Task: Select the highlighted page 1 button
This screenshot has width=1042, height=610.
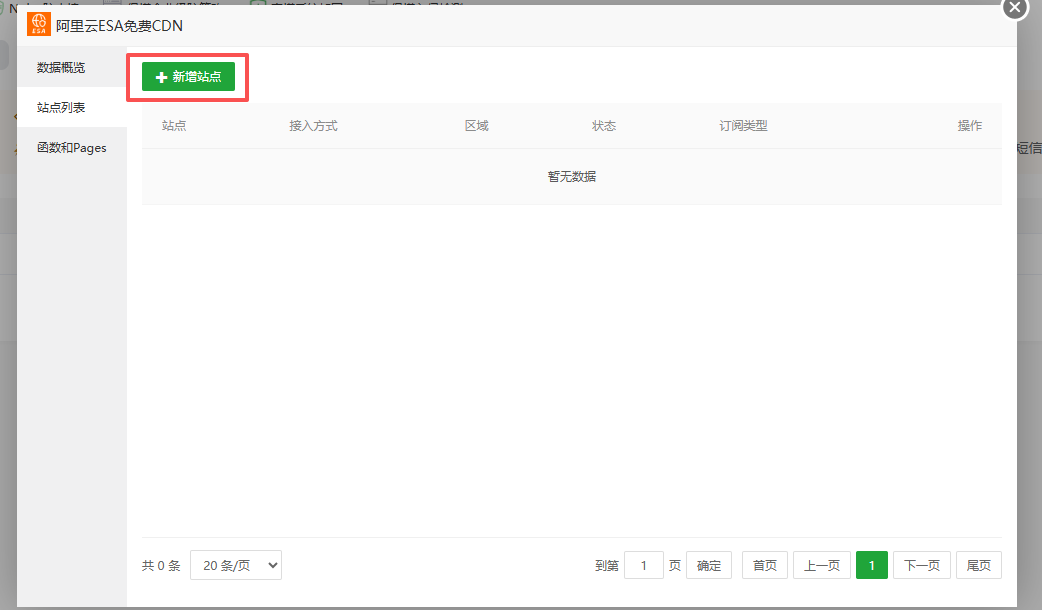Action: (871, 565)
